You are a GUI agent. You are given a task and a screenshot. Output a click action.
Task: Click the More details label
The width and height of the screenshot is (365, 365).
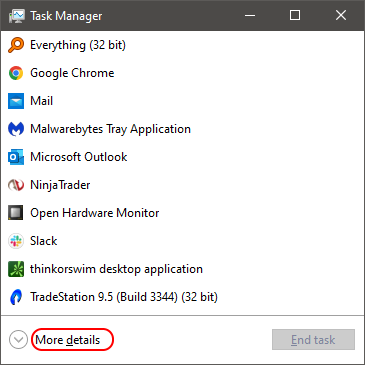68,340
